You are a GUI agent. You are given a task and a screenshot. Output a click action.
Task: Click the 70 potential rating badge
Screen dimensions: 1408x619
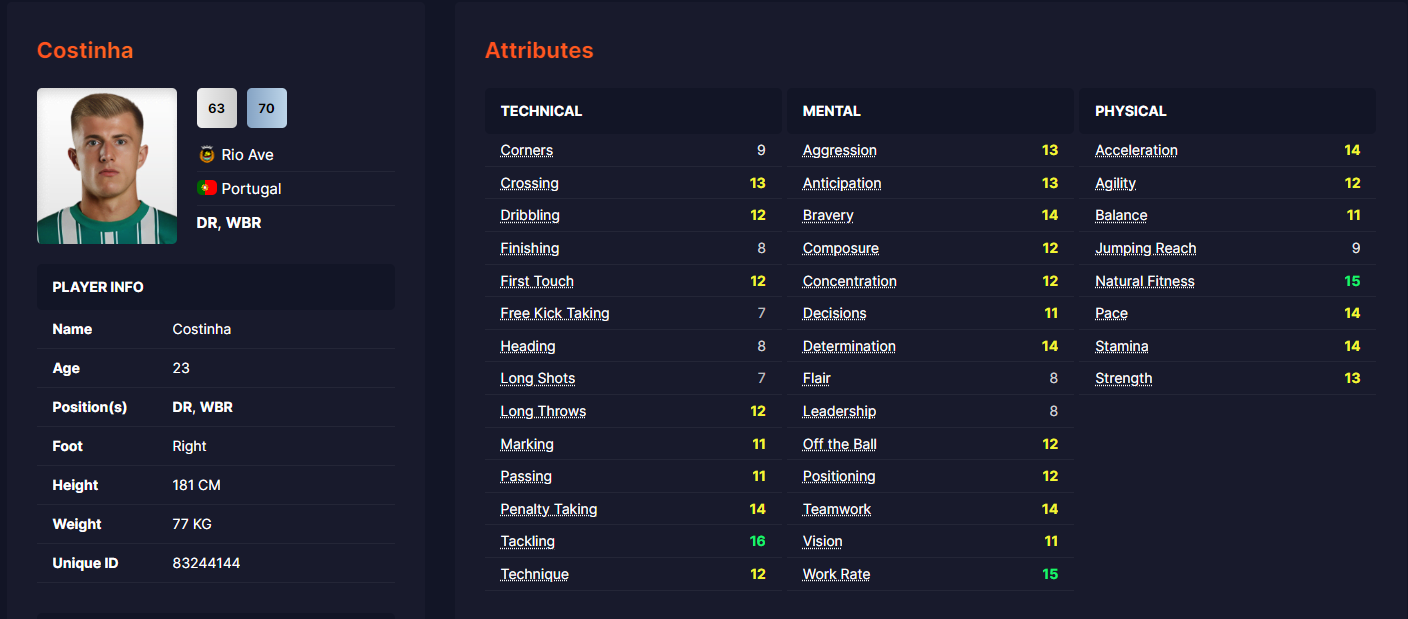[x=267, y=108]
